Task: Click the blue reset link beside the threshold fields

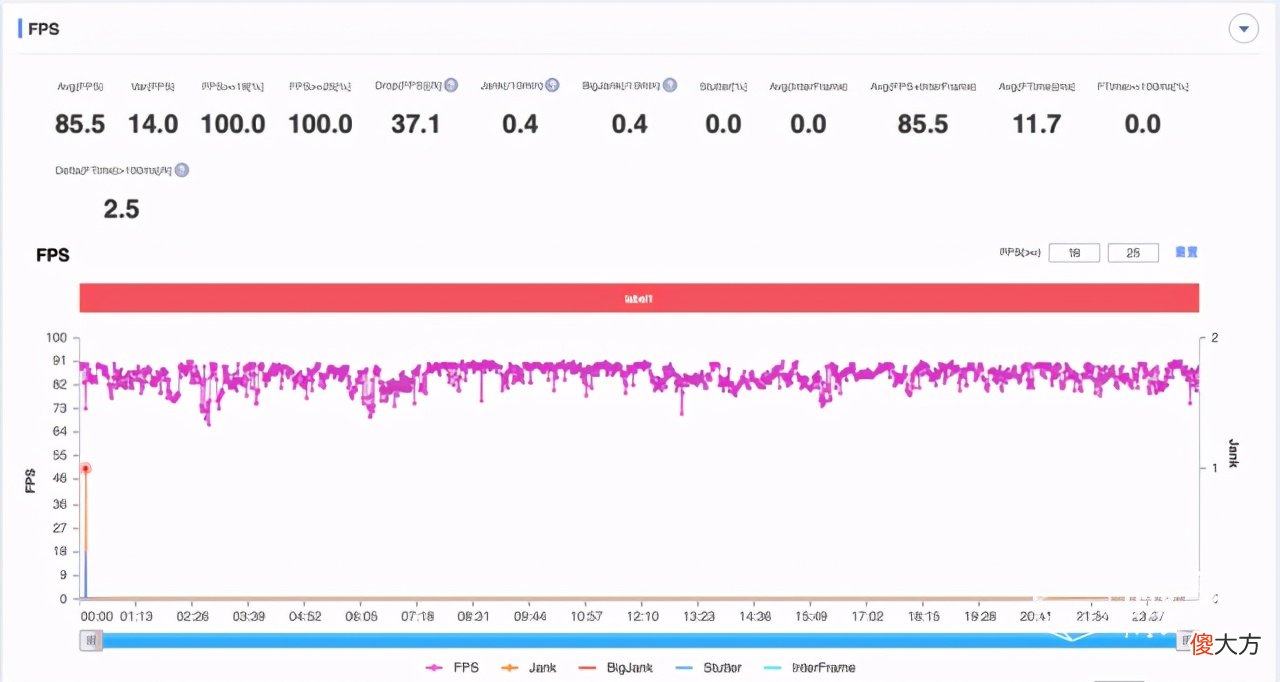Action: (x=1186, y=252)
